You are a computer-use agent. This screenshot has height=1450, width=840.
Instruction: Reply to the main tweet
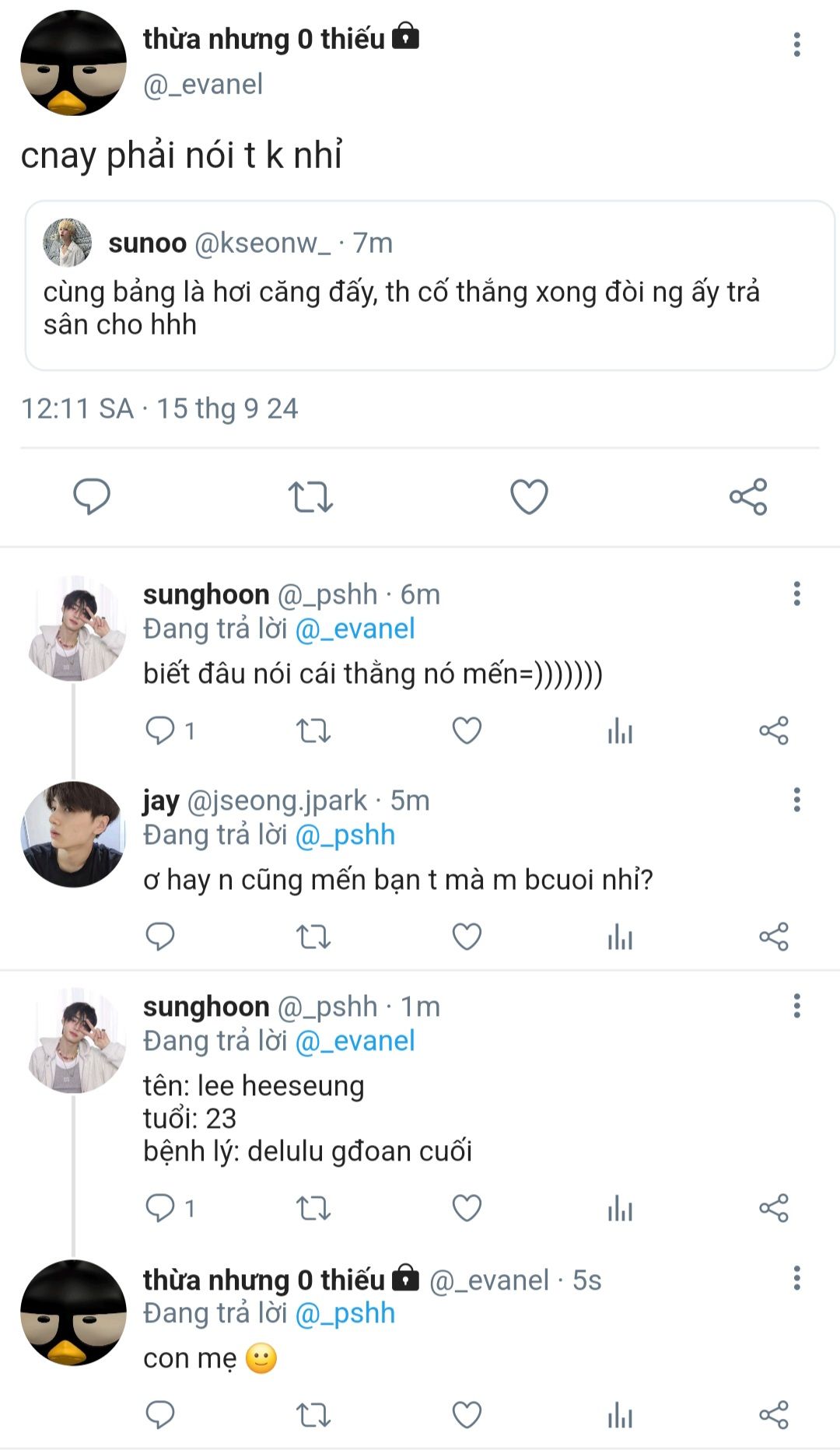(92, 496)
